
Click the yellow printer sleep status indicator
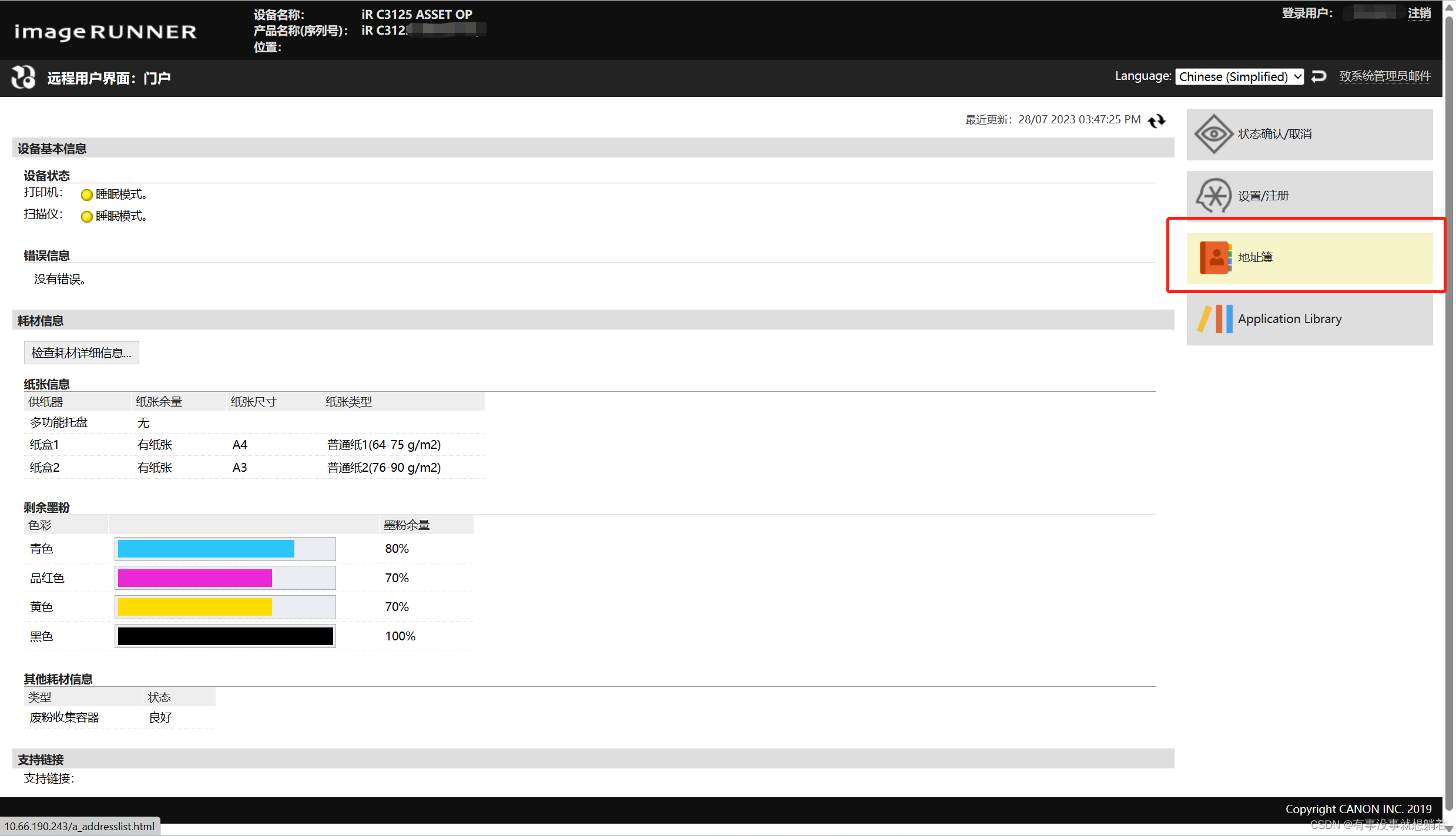coord(87,195)
